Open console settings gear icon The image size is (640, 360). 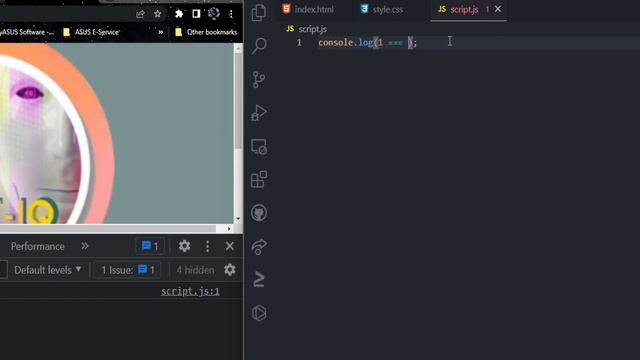230,269
